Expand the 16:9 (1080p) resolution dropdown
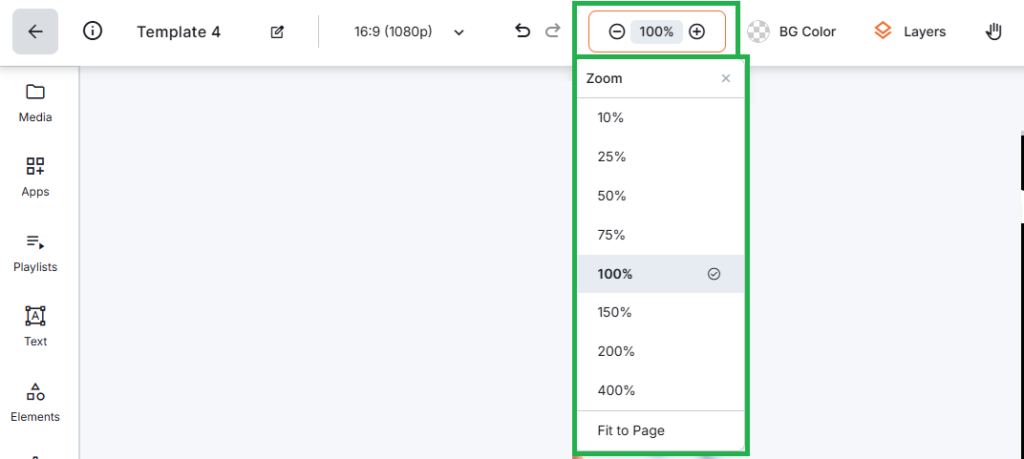 (x=409, y=32)
